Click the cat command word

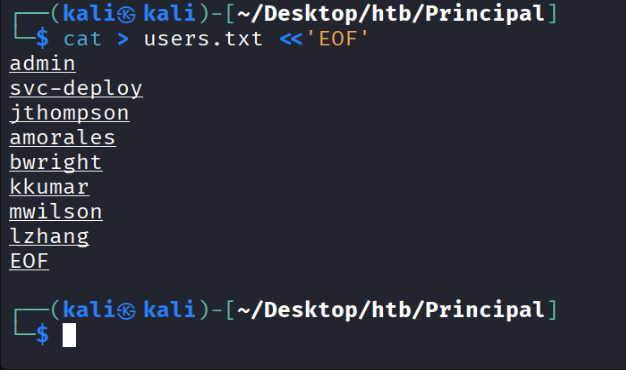click(x=82, y=39)
